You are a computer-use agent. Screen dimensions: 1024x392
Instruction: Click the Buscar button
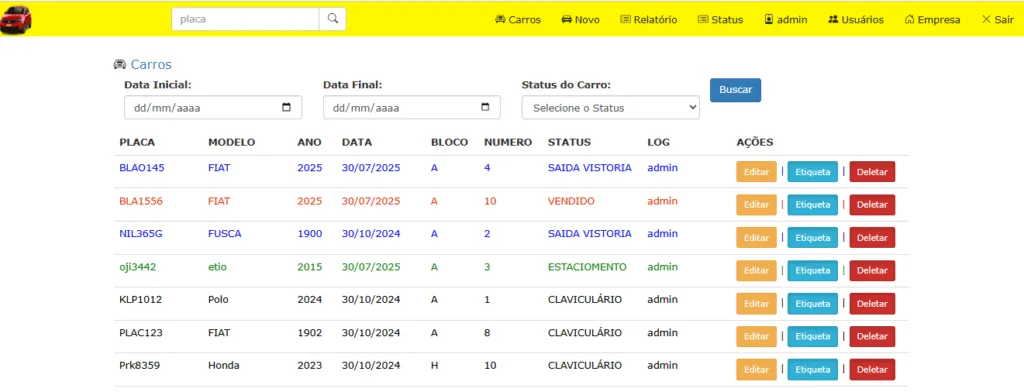pyautogui.click(x=735, y=90)
